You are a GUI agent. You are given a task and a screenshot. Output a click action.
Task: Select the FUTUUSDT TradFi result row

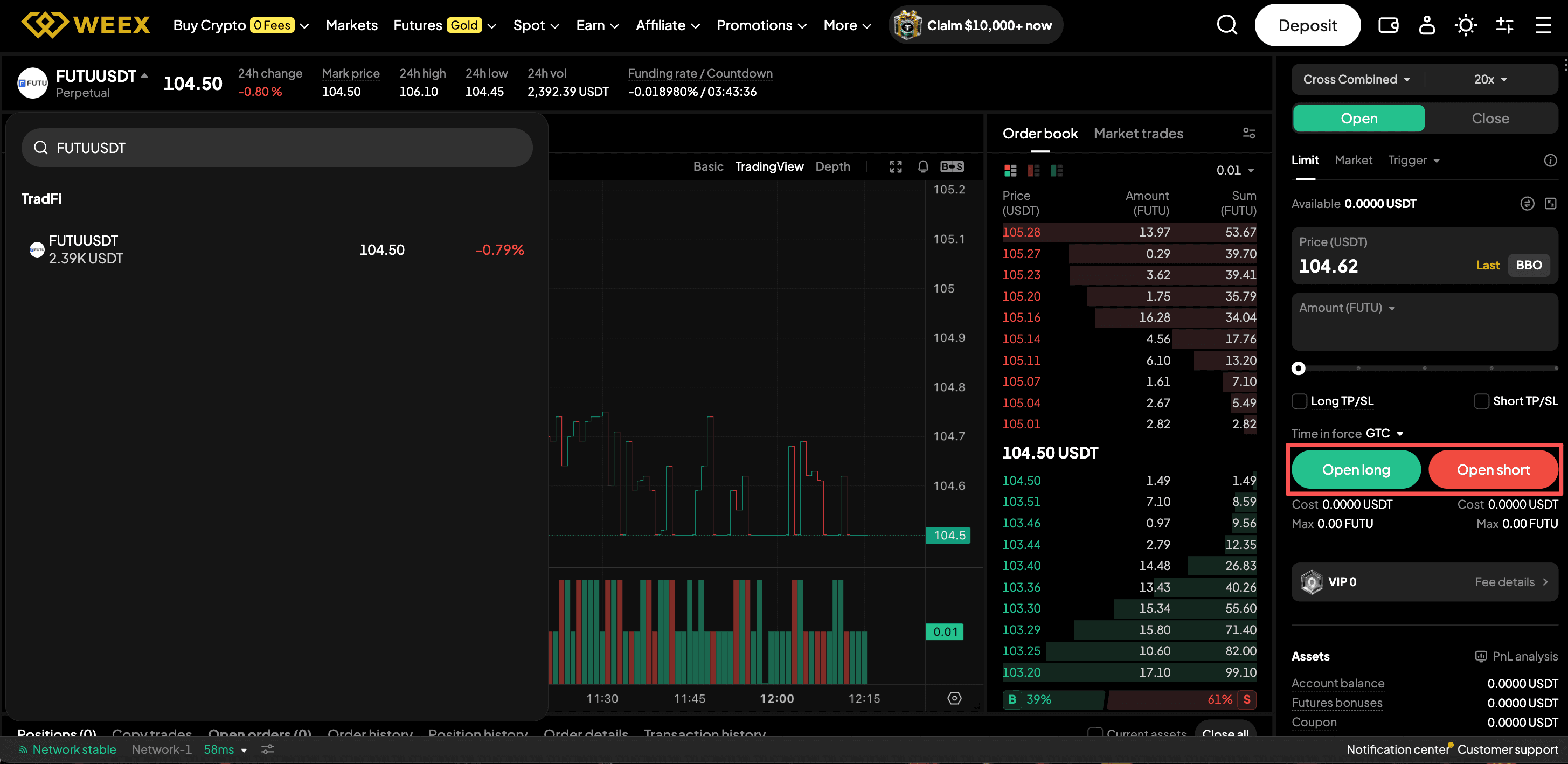coord(277,249)
